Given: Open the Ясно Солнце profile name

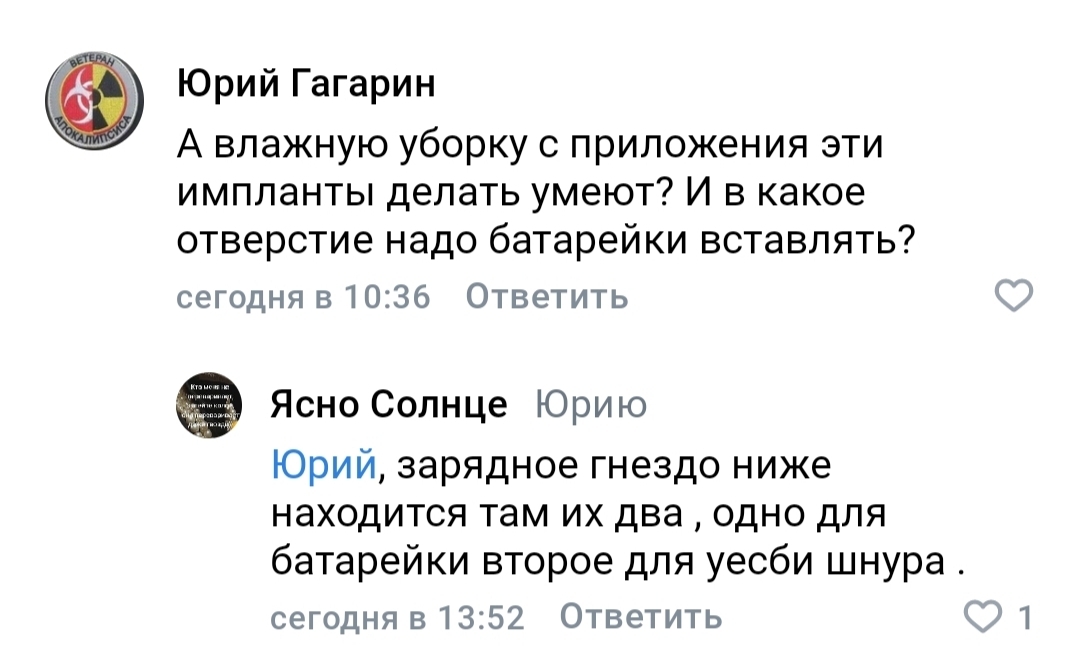Looking at the screenshot, I should pos(390,405).
